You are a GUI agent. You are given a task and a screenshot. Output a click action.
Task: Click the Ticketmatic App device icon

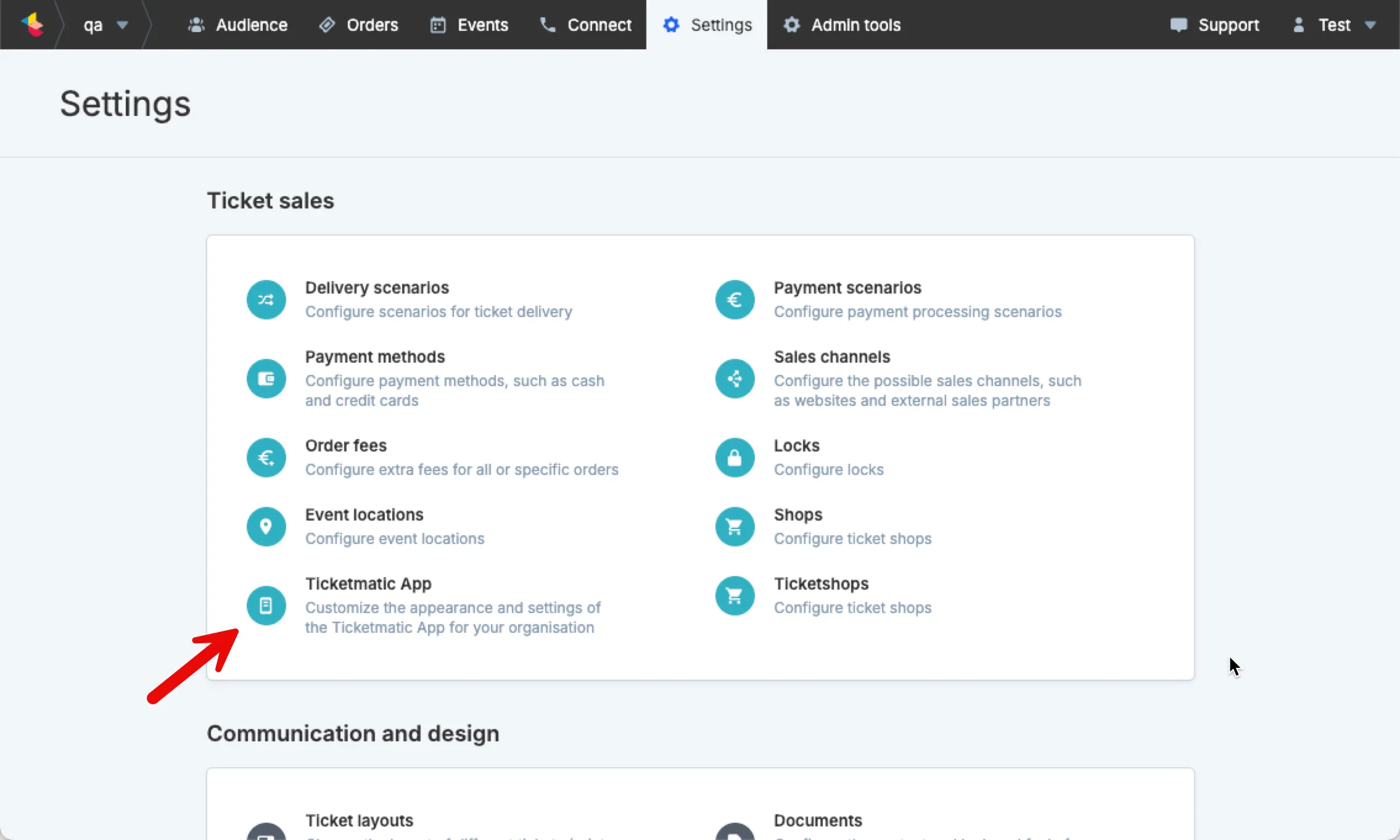click(x=266, y=606)
